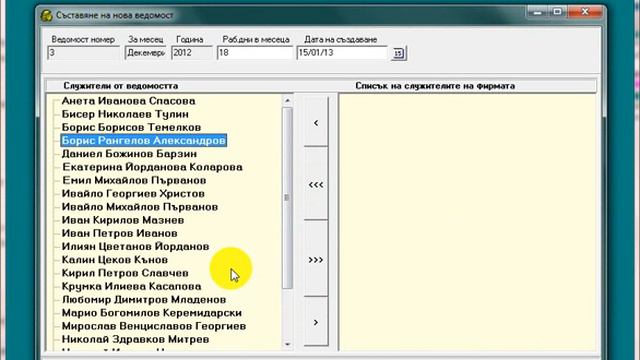This screenshot has height=360, width=640.
Task: Click the Дата на създаване date field
Action: click(x=342, y=53)
